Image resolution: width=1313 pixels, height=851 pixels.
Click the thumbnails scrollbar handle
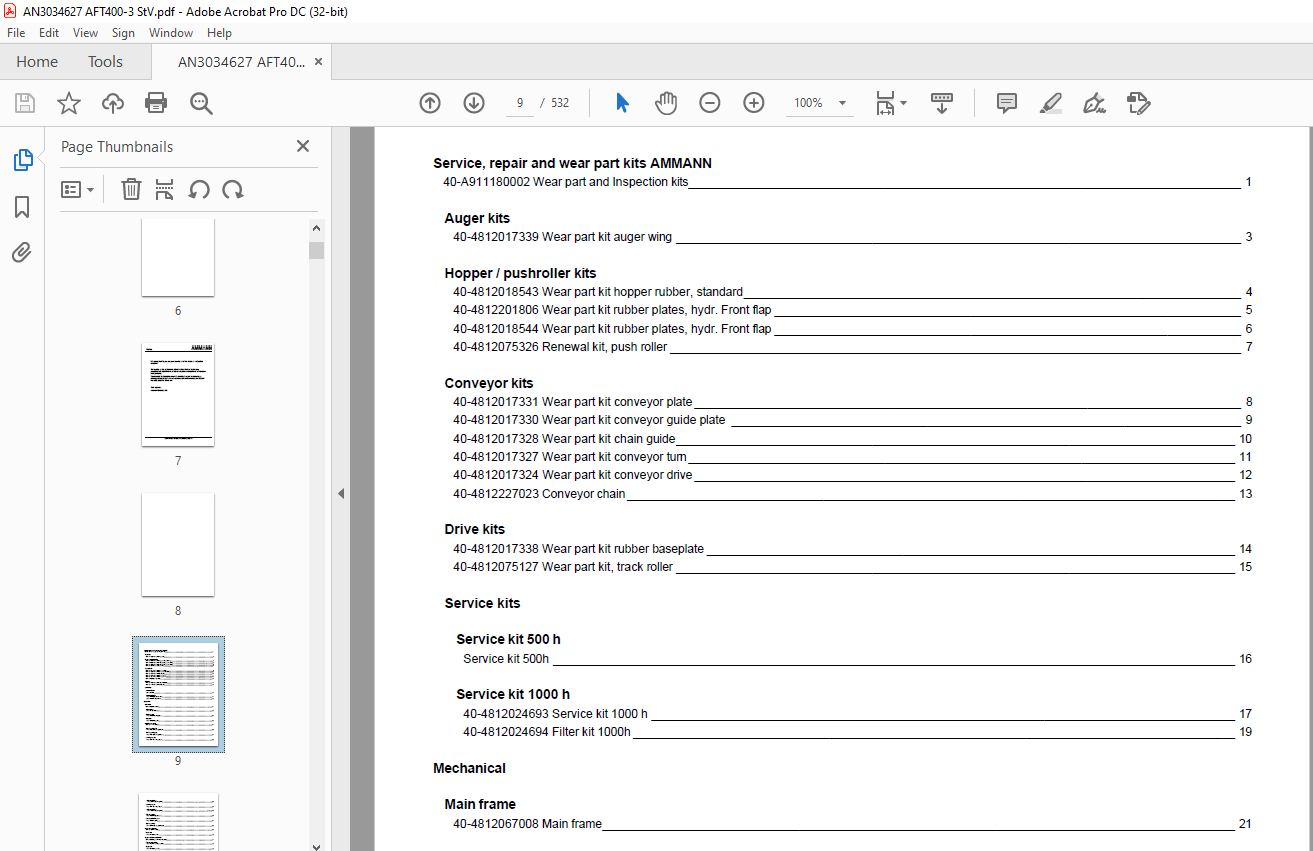(x=316, y=250)
